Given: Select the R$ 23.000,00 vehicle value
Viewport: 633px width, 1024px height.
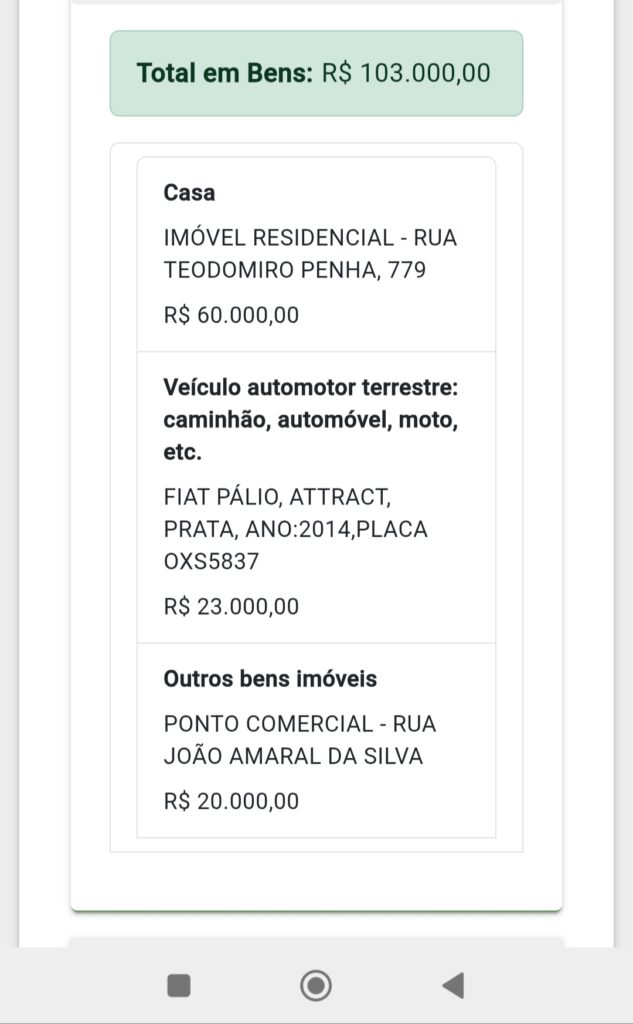Looking at the screenshot, I should point(231,606).
